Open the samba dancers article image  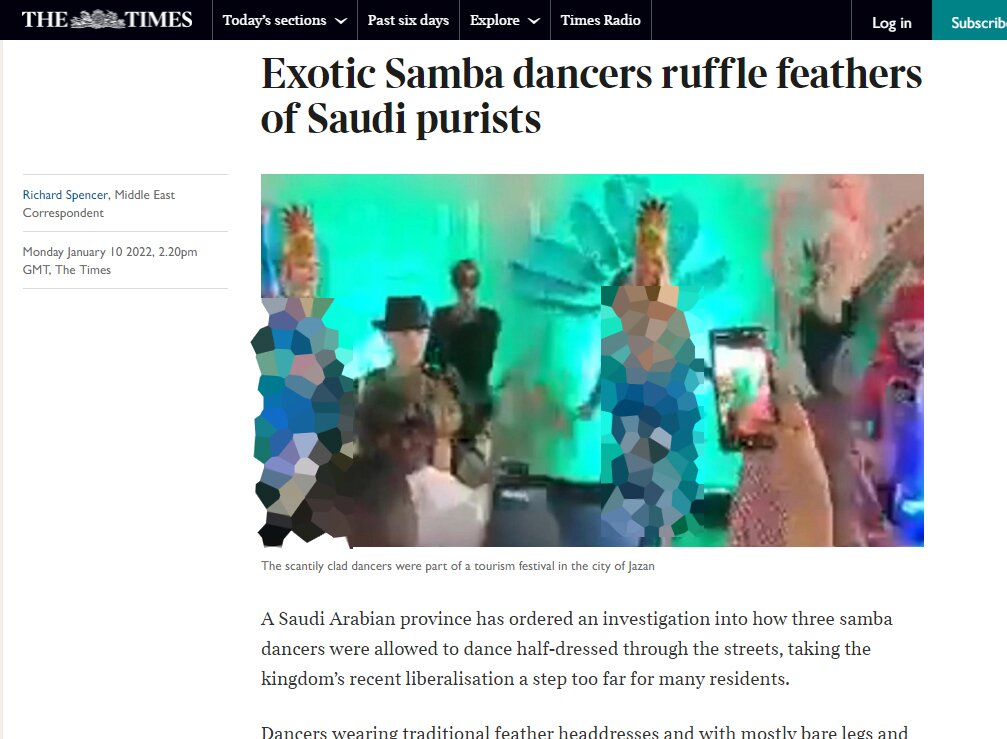tap(592, 360)
